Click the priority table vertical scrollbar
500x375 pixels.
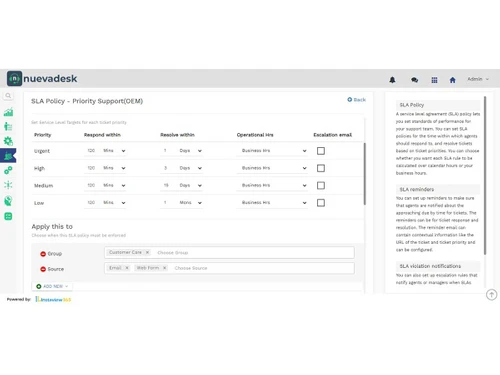365,174
